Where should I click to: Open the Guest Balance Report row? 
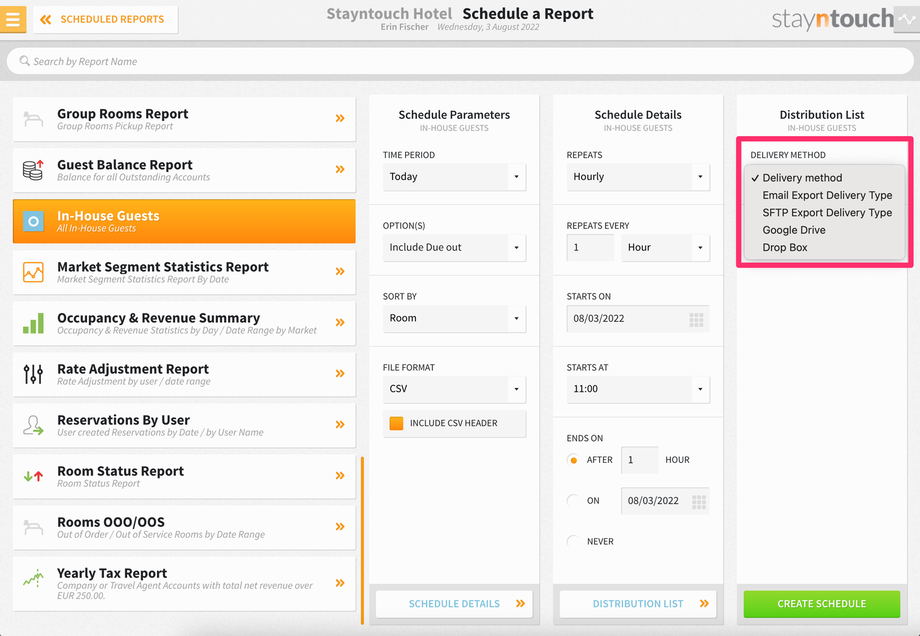pos(184,170)
